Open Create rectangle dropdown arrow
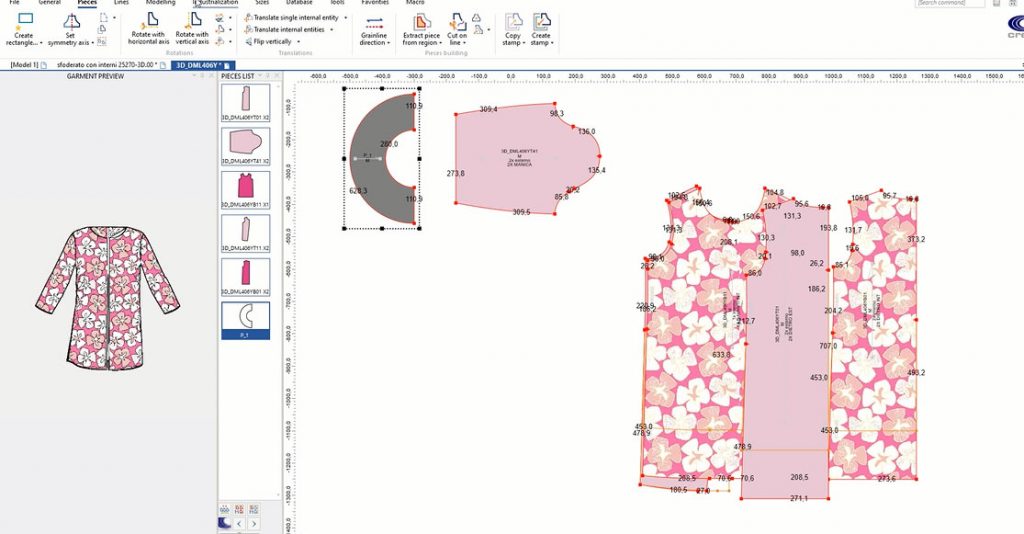The image size is (1024, 534). pos(41,43)
